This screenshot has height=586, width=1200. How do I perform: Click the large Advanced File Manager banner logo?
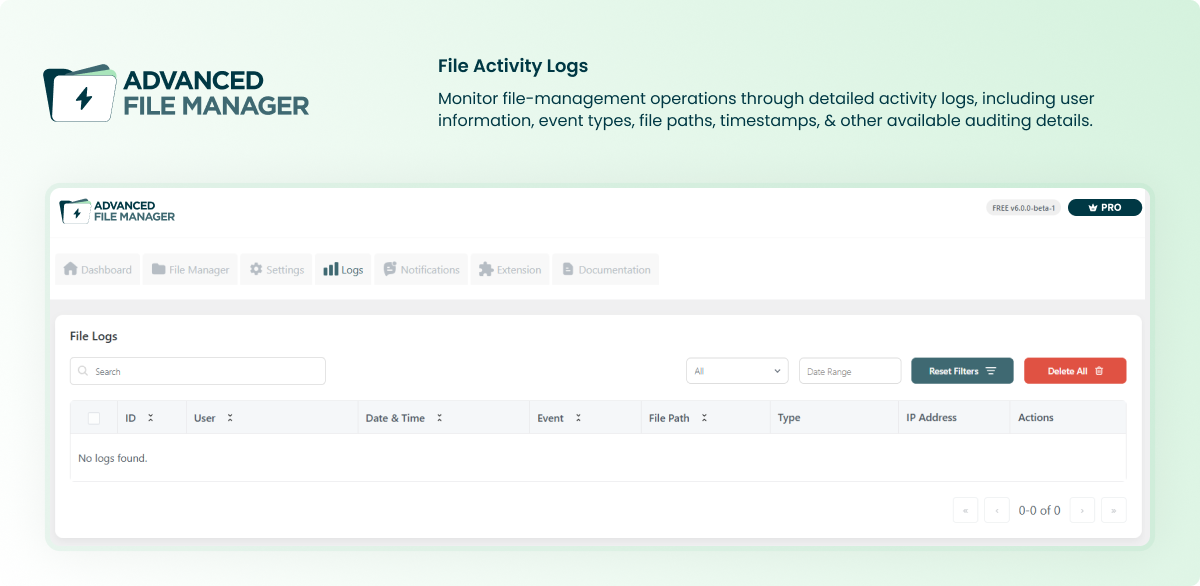(176, 93)
